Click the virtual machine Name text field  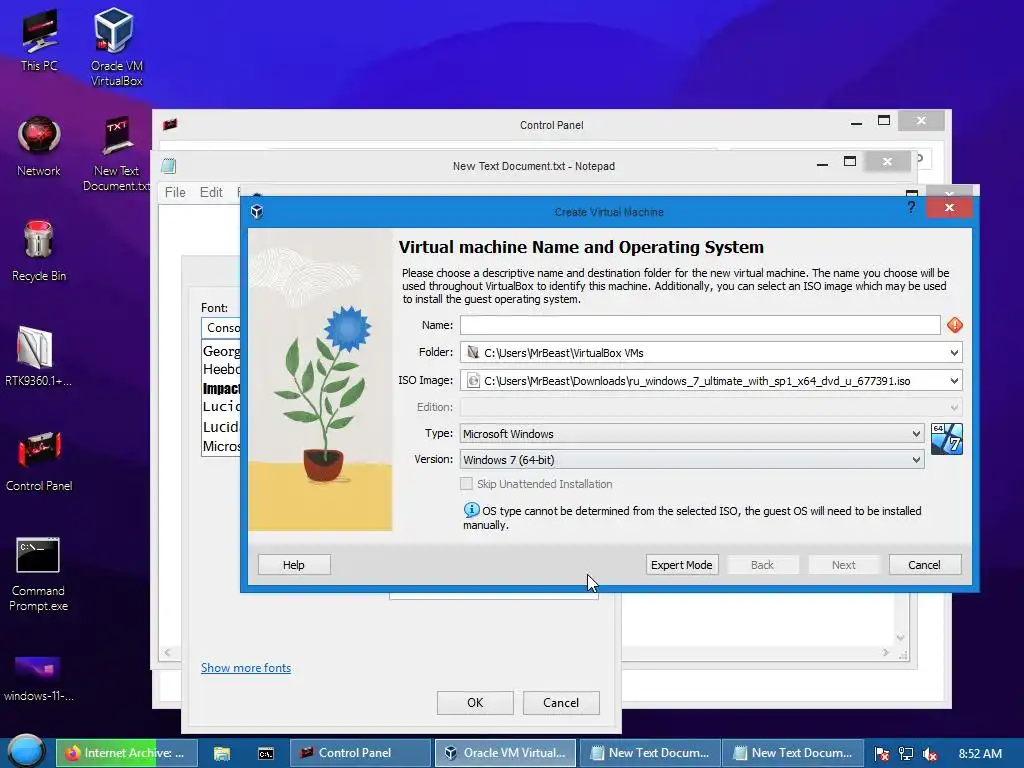click(x=700, y=325)
